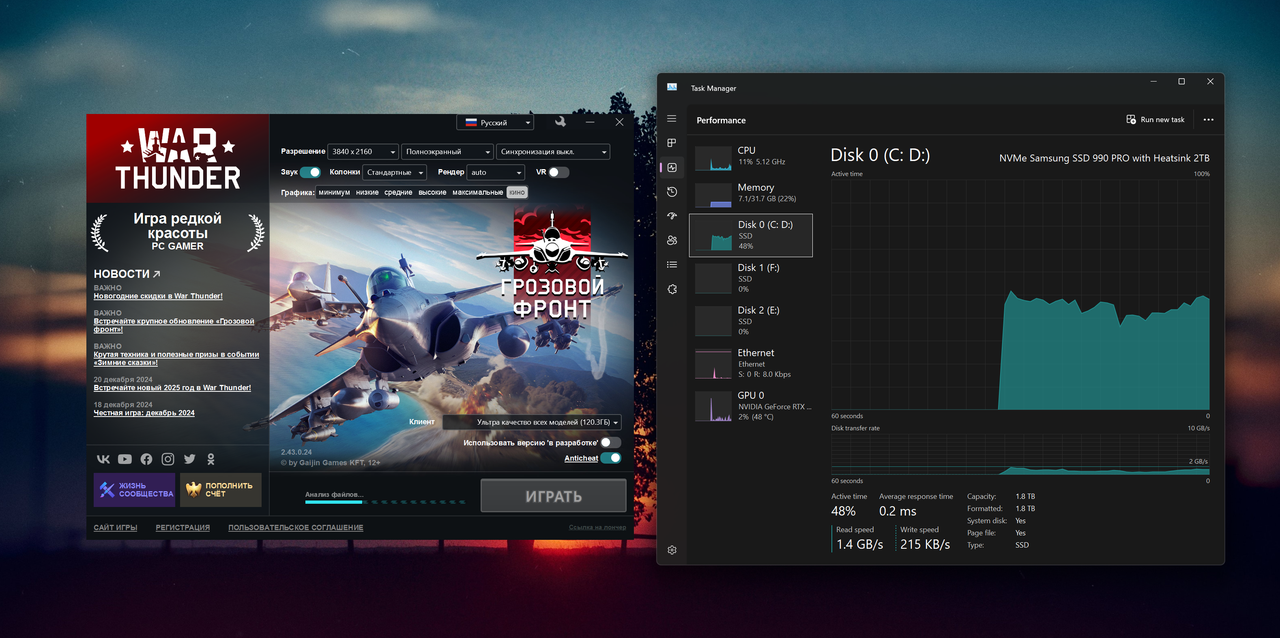Open САЙТ ИГРЫ link

tap(116, 527)
